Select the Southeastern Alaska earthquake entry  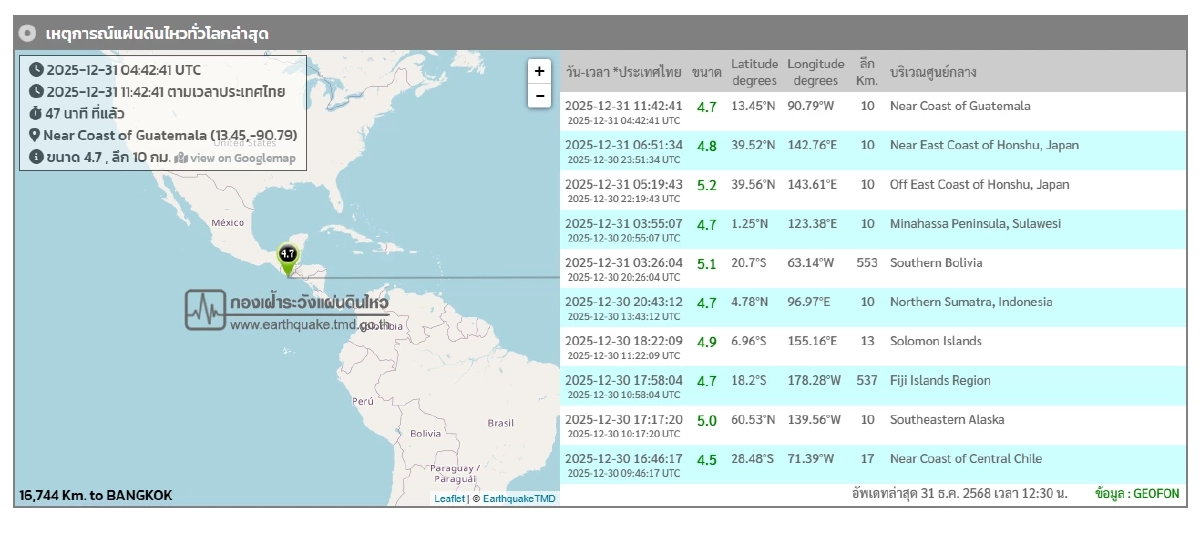[x=947, y=420]
